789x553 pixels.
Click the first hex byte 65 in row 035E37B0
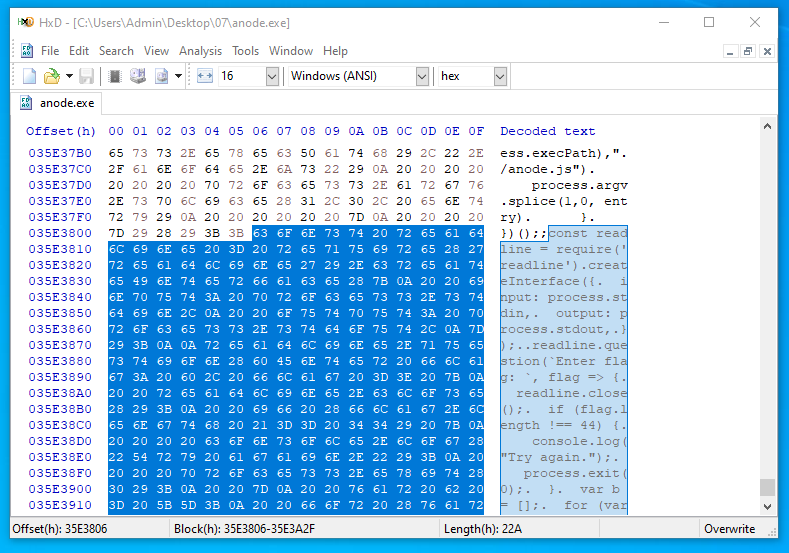(116, 153)
